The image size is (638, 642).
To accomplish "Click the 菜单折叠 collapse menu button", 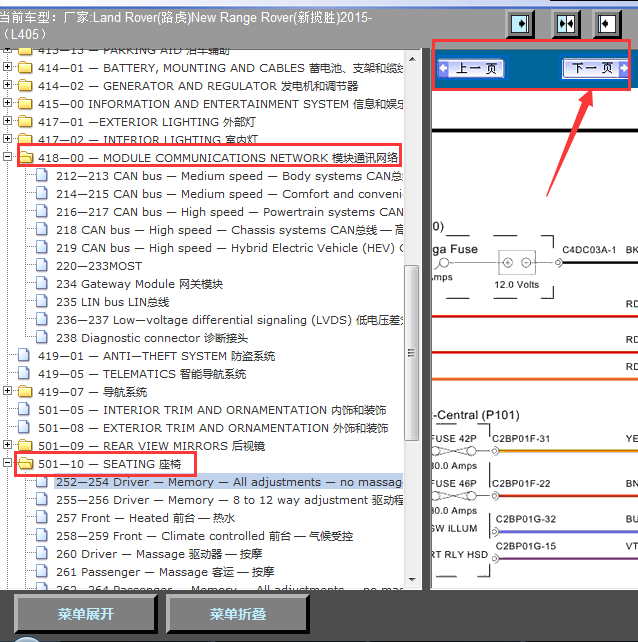I will click(238, 614).
